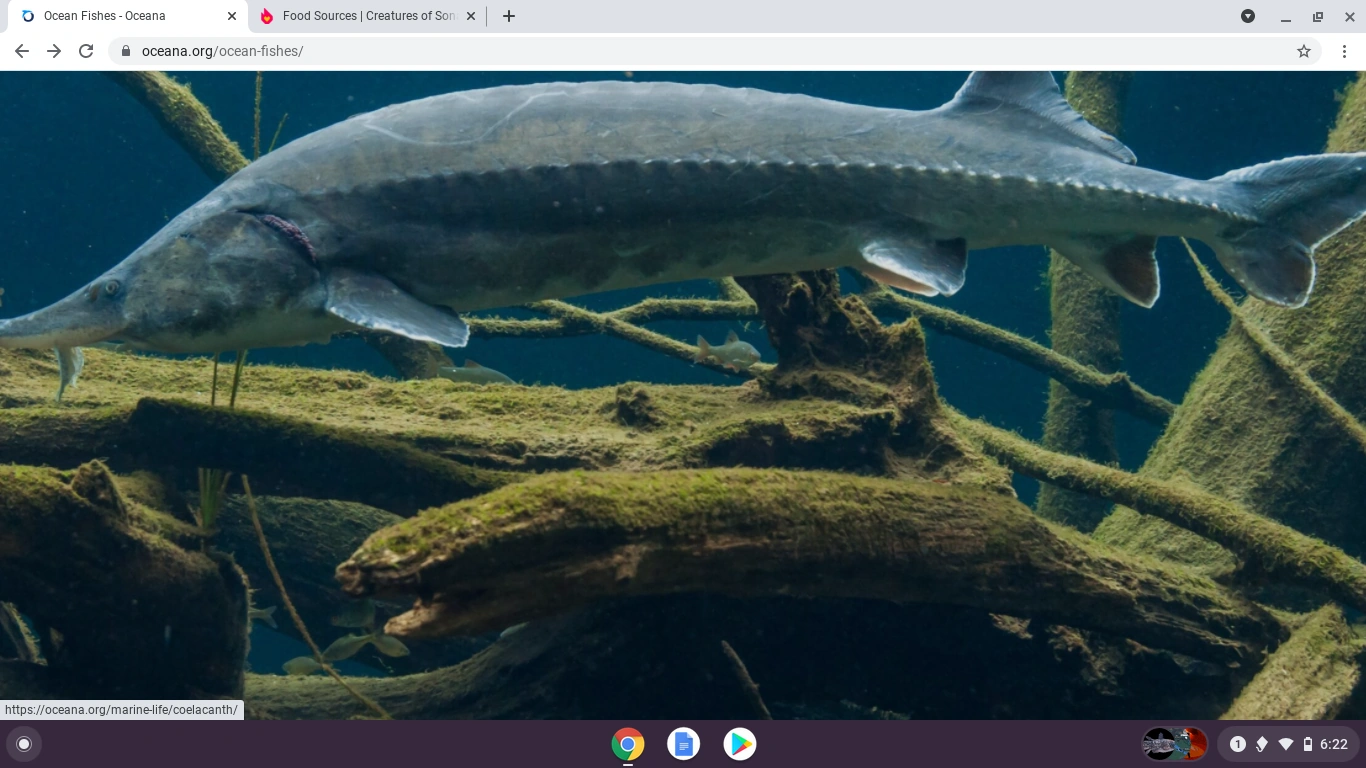The width and height of the screenshot is (1366, 768).
Task: Navigate back to the previous page
Action: pyautogui.click(x=21, y=50)
